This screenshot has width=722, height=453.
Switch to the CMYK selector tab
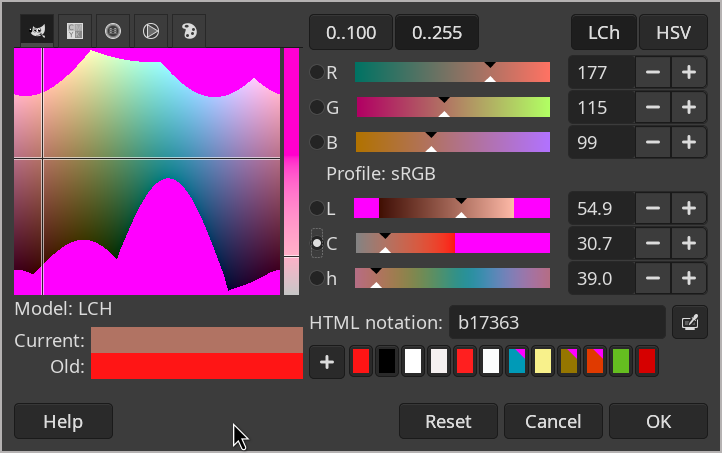coord(75,31)
